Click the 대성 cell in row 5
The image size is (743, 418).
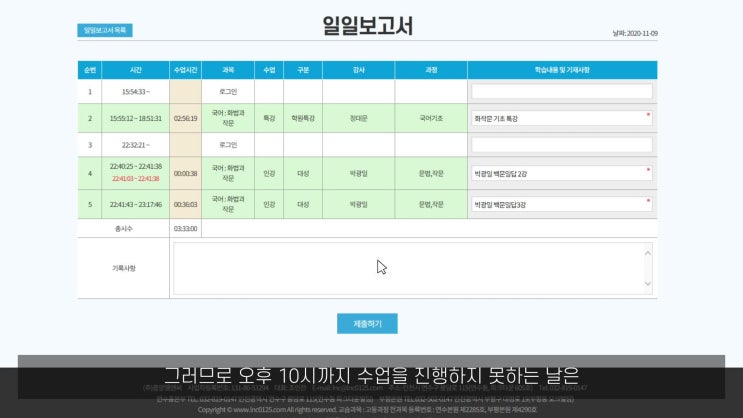point(303,205)
